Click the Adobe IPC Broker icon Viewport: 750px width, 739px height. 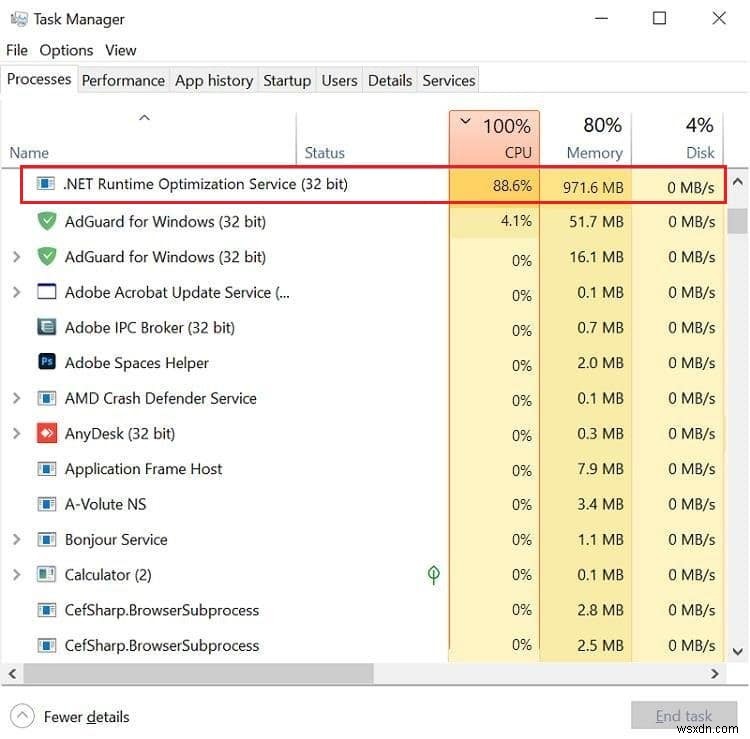click(x=47, y=328)
